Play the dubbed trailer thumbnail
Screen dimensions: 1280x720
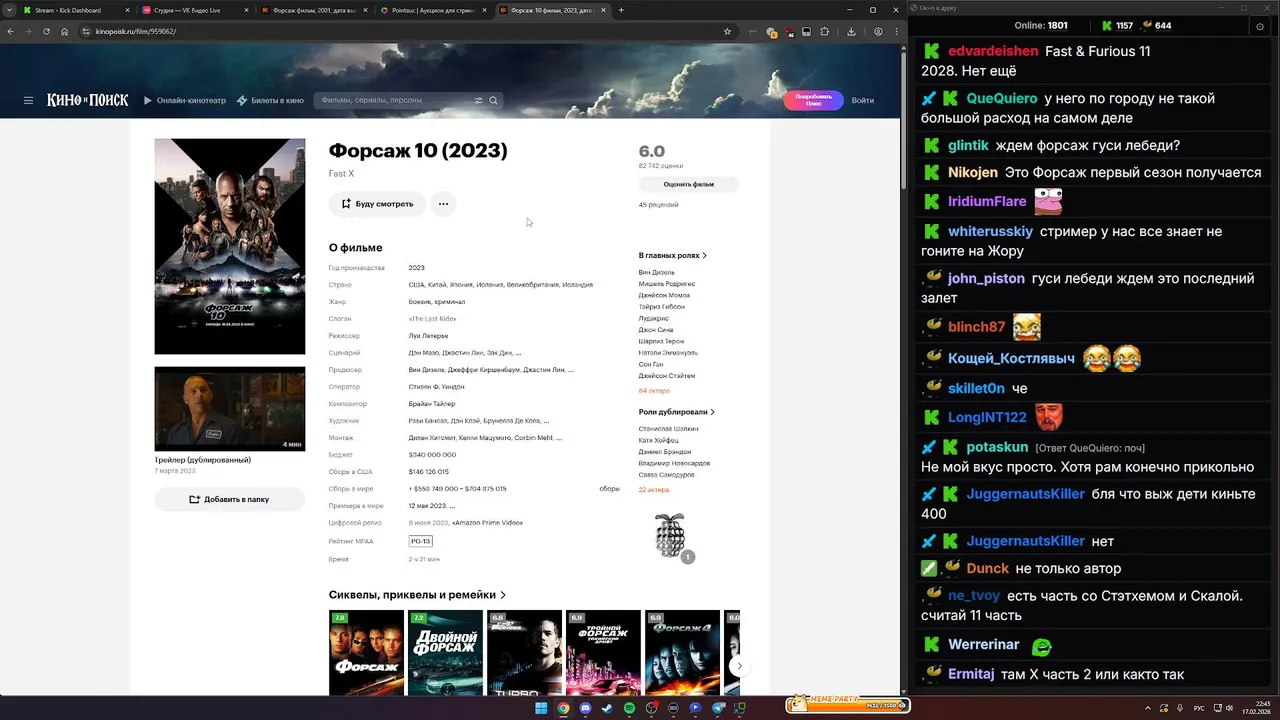tap(229, 409)
